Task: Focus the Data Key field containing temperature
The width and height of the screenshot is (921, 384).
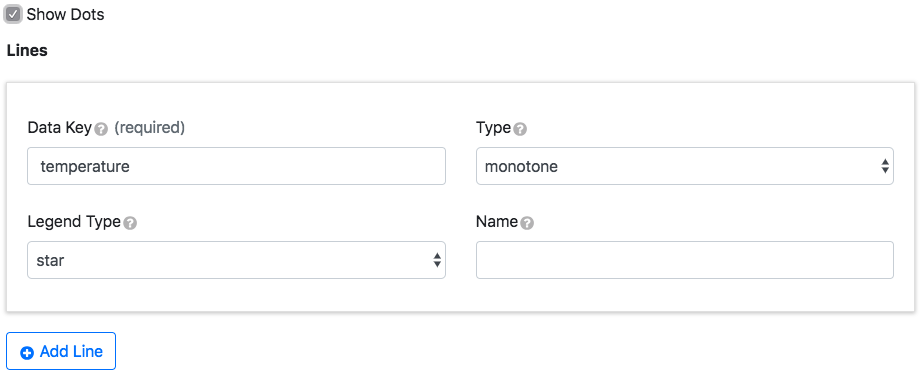Action: [236, 166]
